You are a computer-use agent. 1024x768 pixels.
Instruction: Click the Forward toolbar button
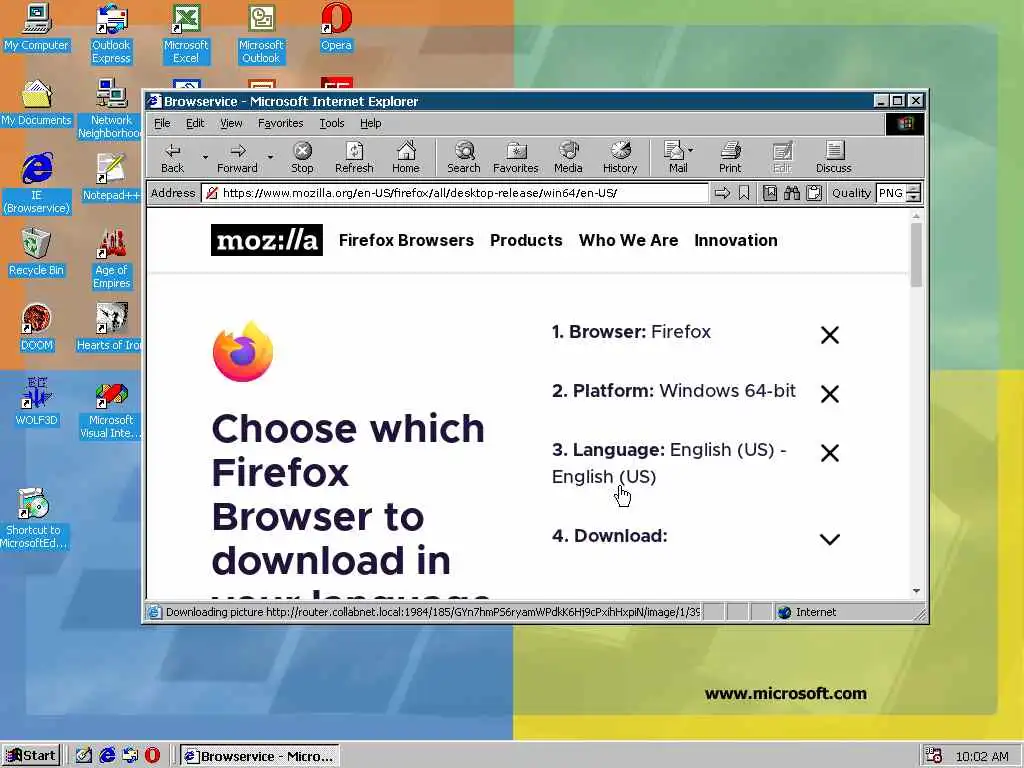(x=237, y=157)
